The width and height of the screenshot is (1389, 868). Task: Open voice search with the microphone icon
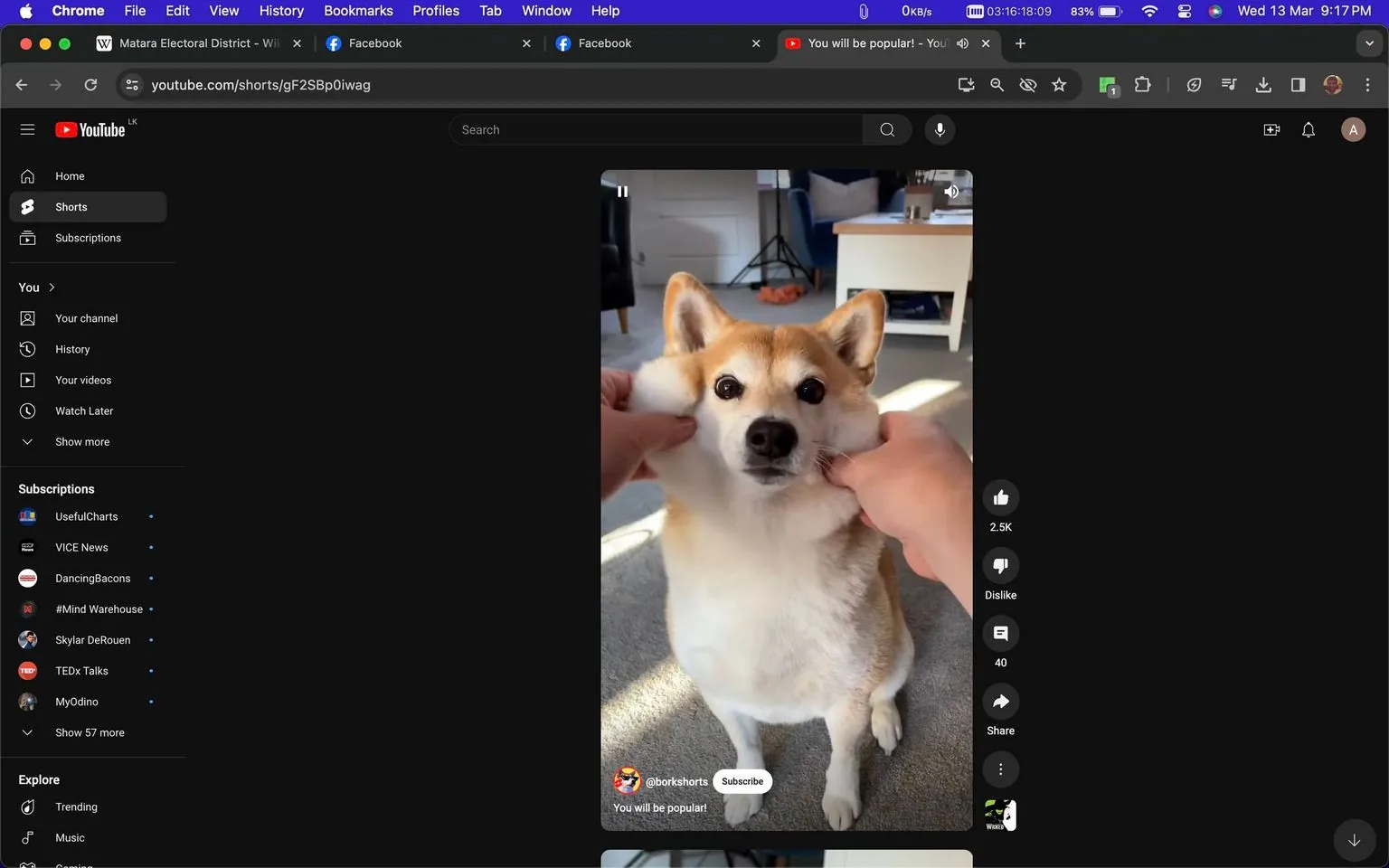940,129
